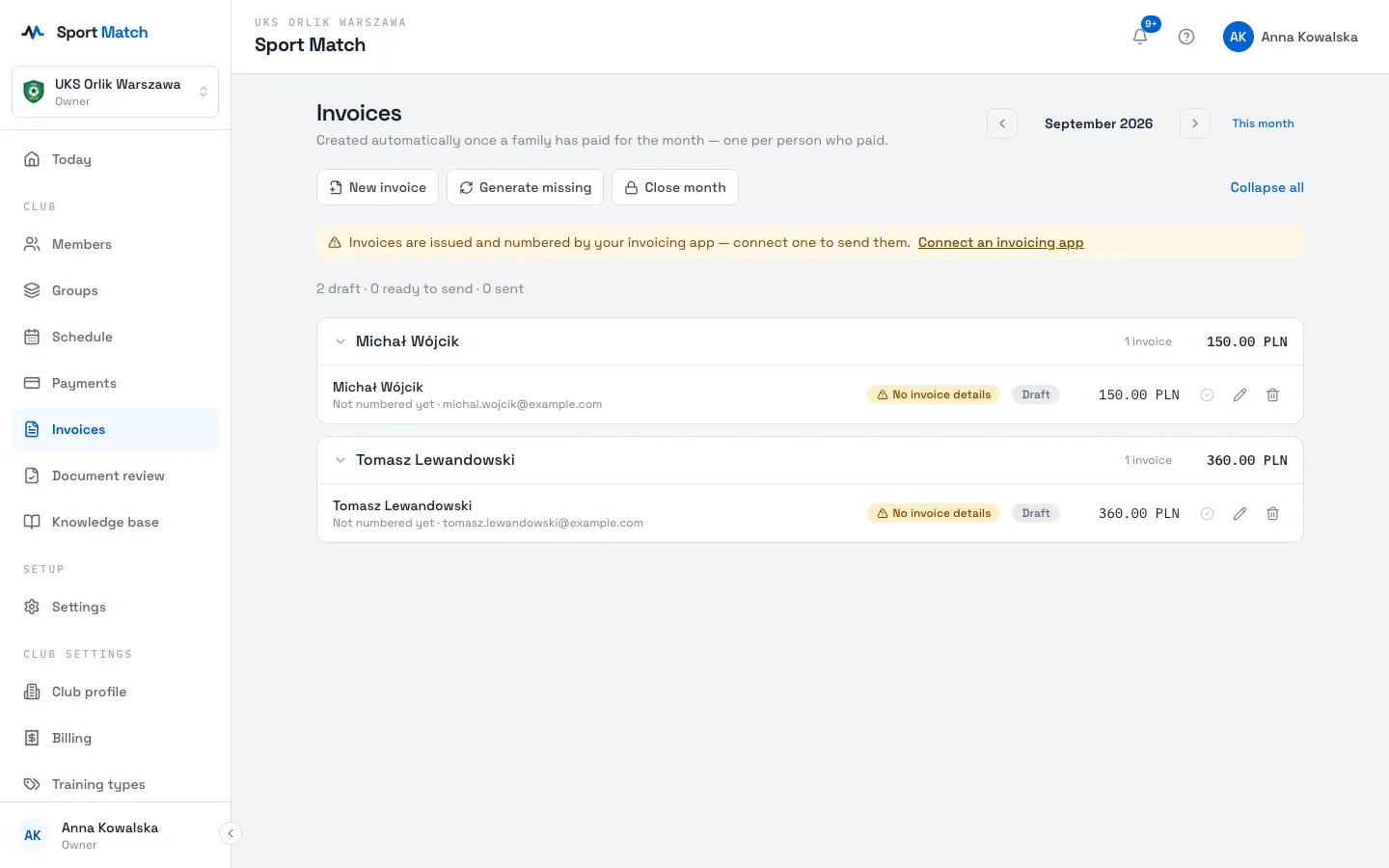Screen dimensions: 1389x868
Task: Open Payments section
Action: 116,383
